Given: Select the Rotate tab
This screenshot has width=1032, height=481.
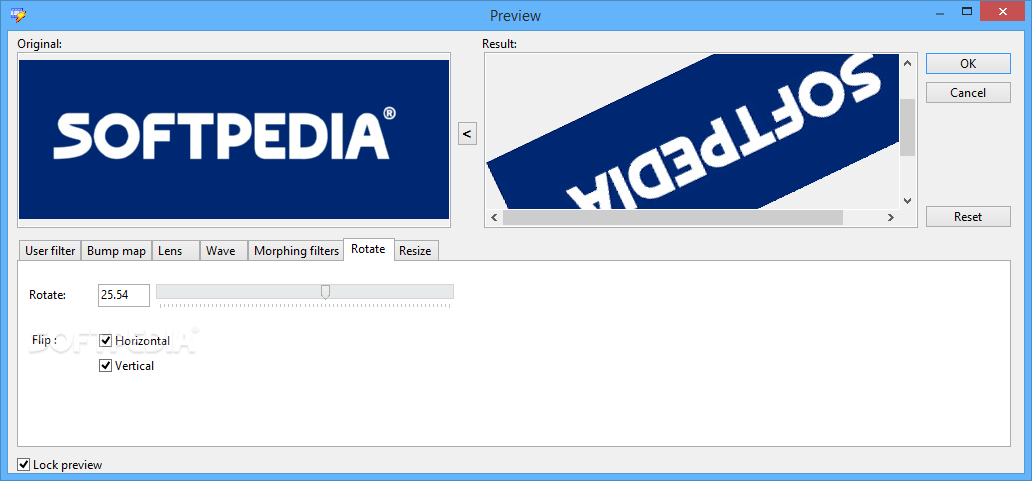Looking at the screenshot, I should (369, 249).
